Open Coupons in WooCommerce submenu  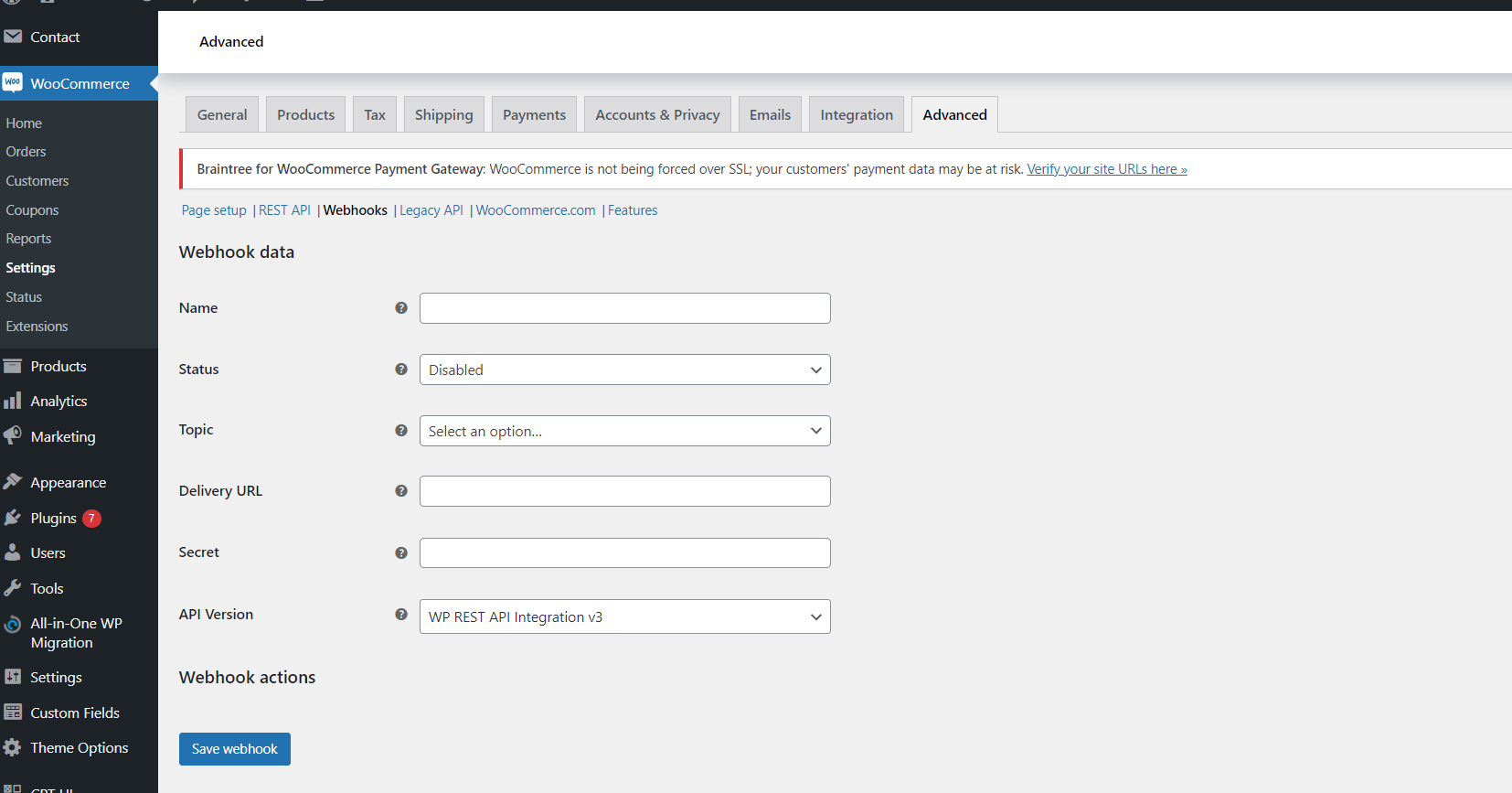coord(32,210)
